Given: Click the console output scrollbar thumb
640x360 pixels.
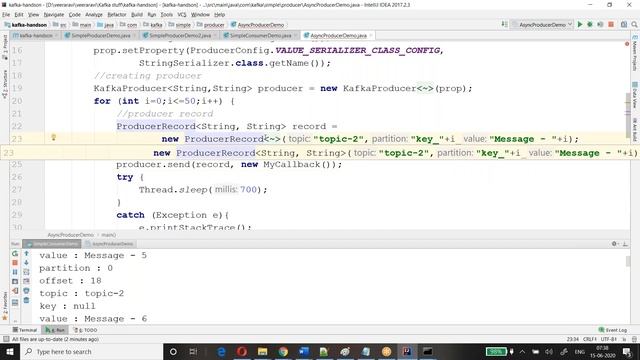Looking at the screenshot, I should click(628, 261).
